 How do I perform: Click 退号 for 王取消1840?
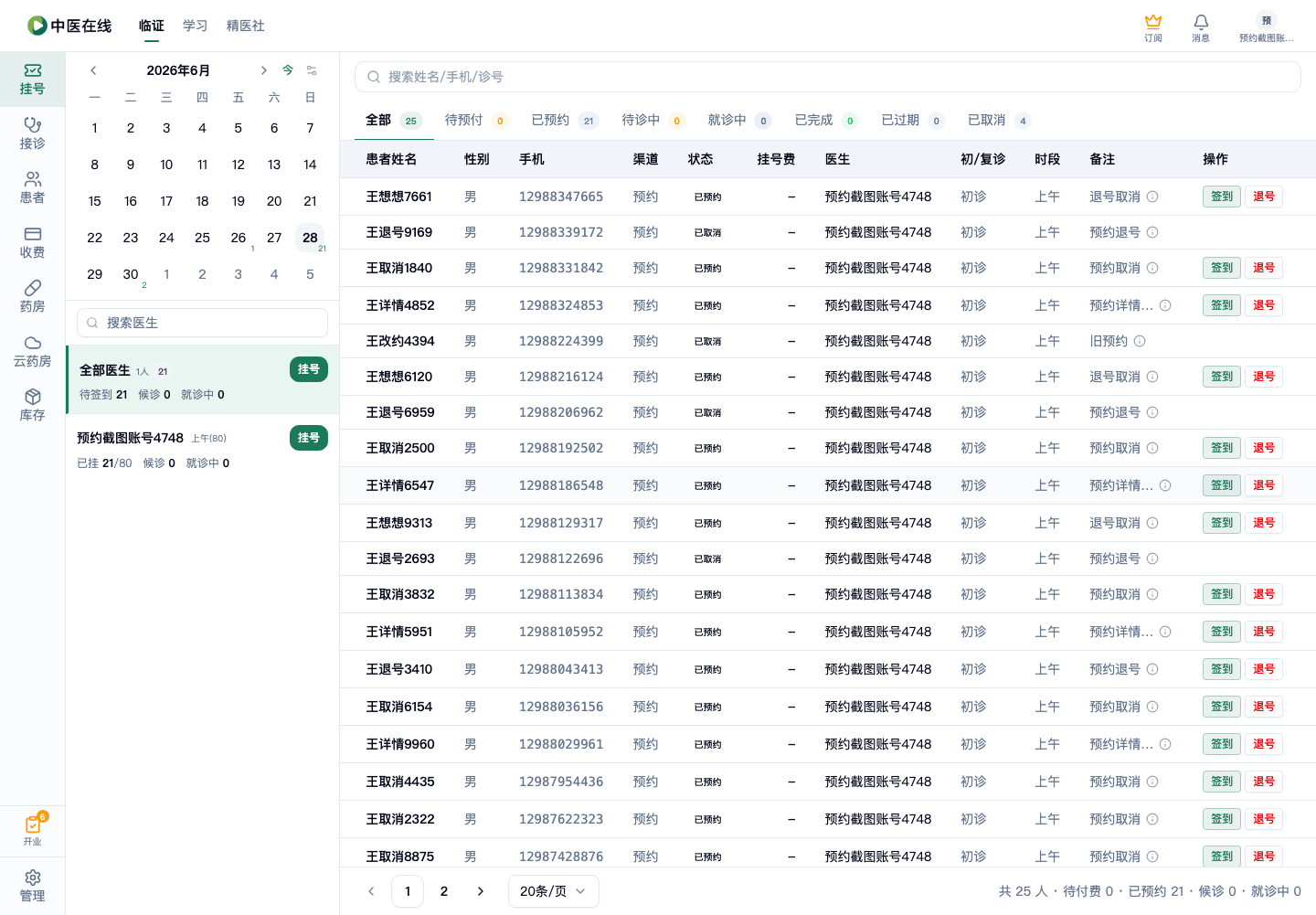point(1264,268)
